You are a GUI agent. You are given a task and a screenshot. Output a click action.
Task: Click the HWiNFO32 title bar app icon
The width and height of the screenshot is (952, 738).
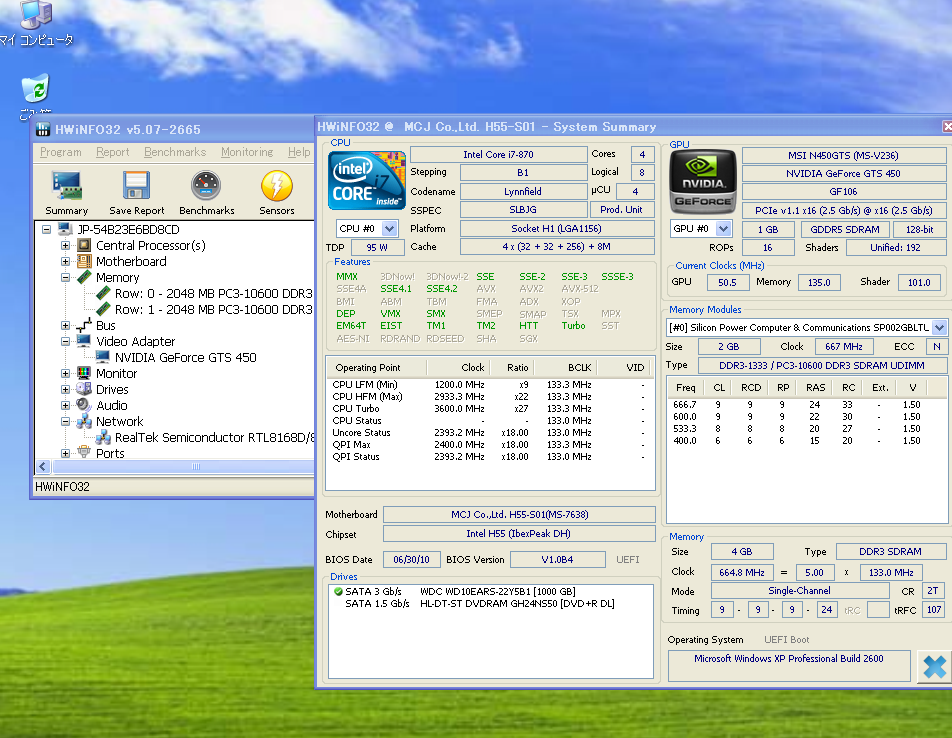(x=42, y=129)
